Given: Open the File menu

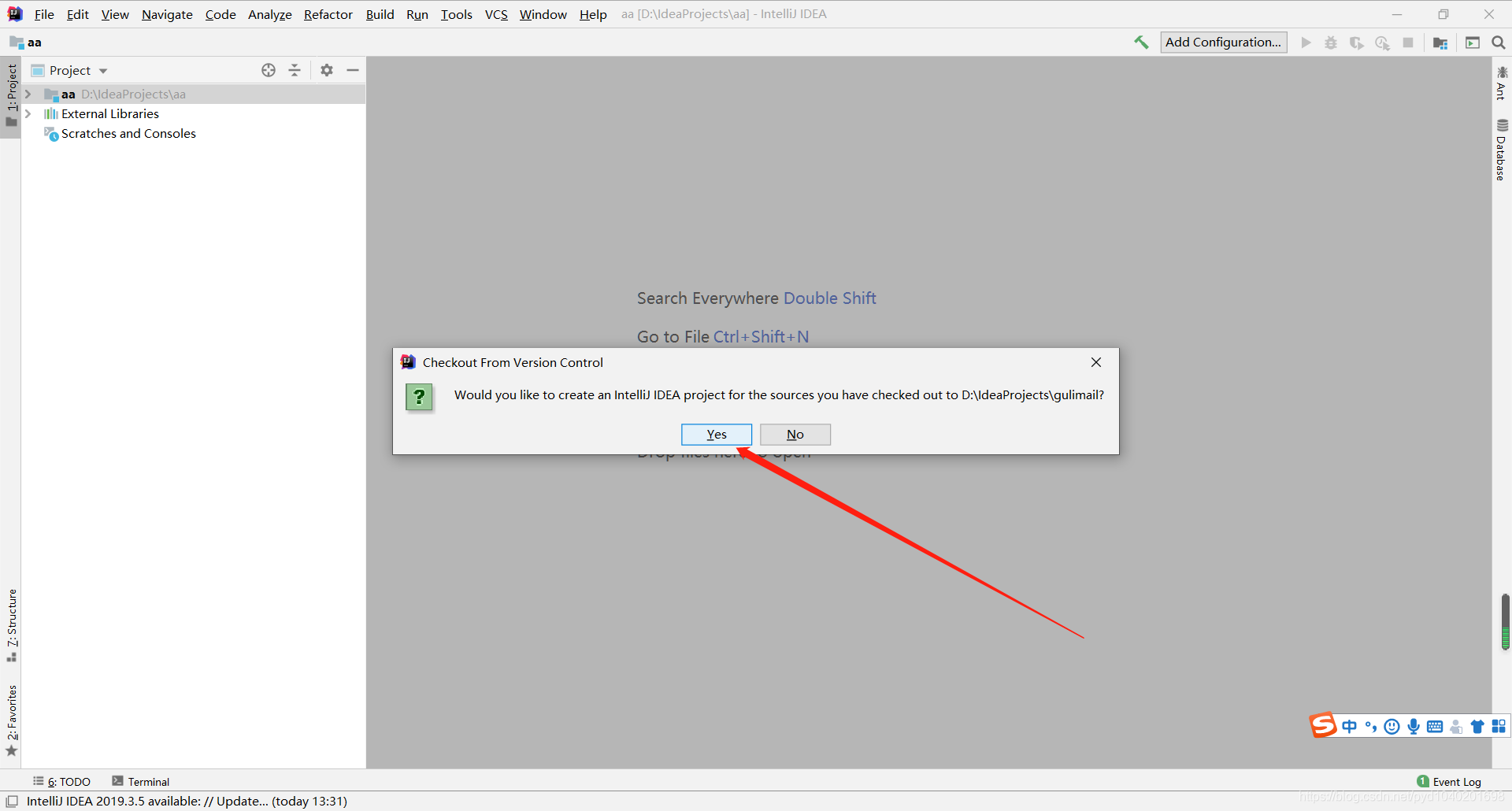Looking at the screenshot, I should pos(44,14).
